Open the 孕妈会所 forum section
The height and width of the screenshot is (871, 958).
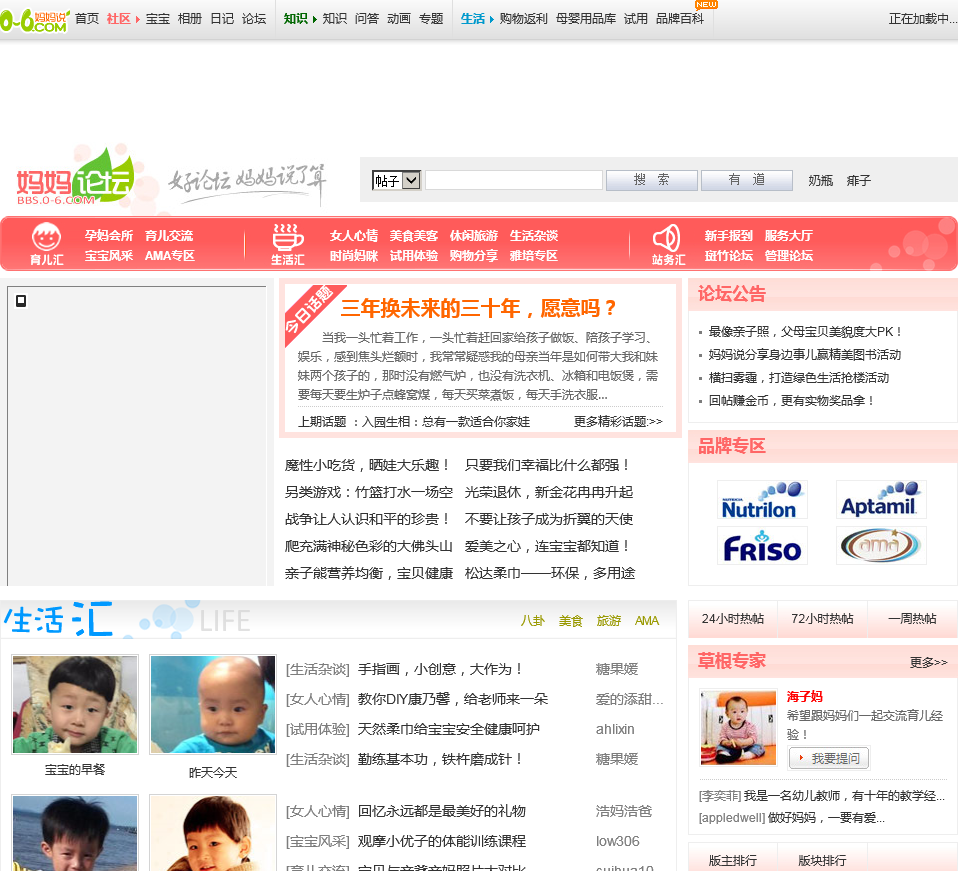click(109, 236)
